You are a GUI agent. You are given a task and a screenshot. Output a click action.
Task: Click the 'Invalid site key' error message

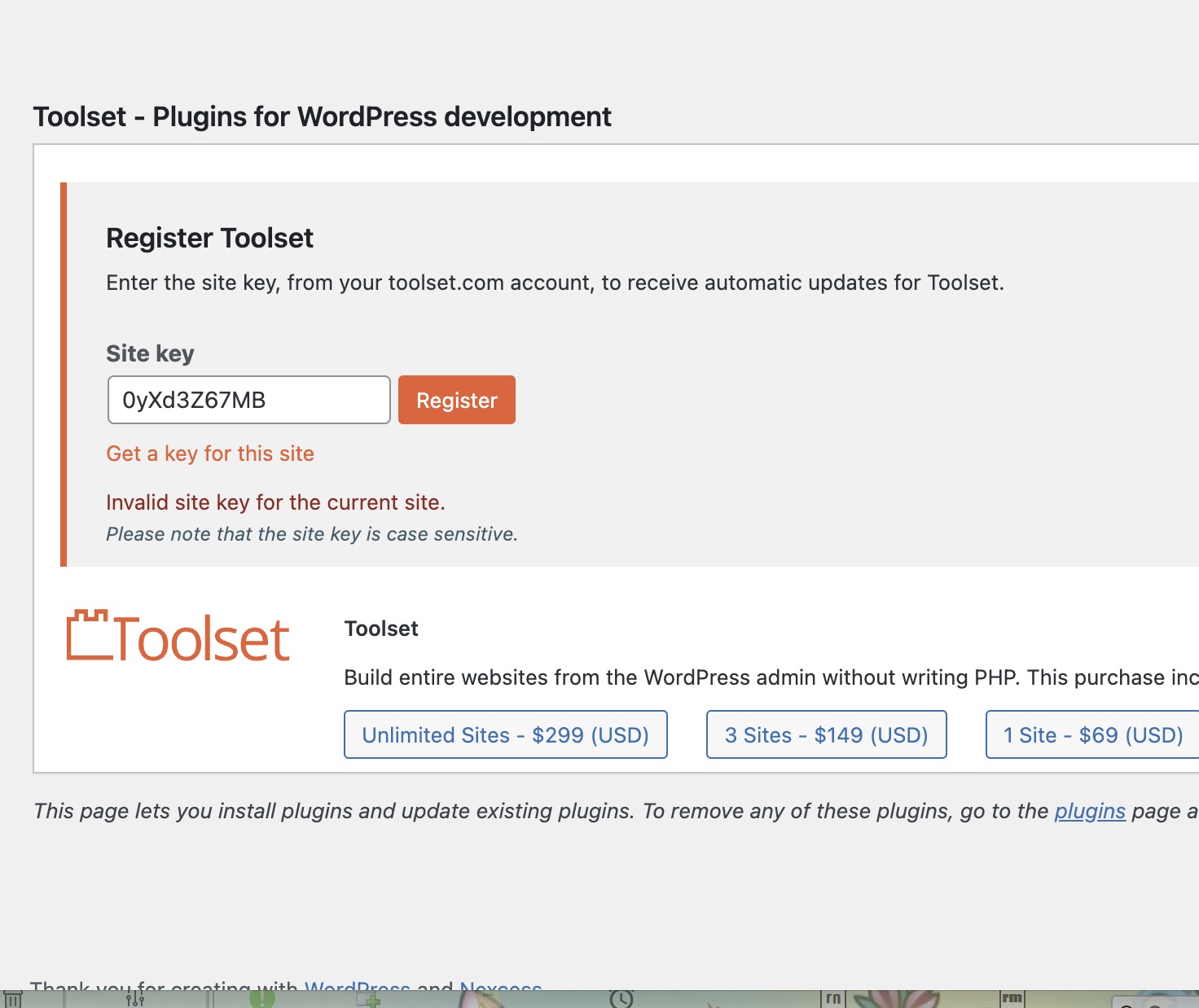(275, 502)
